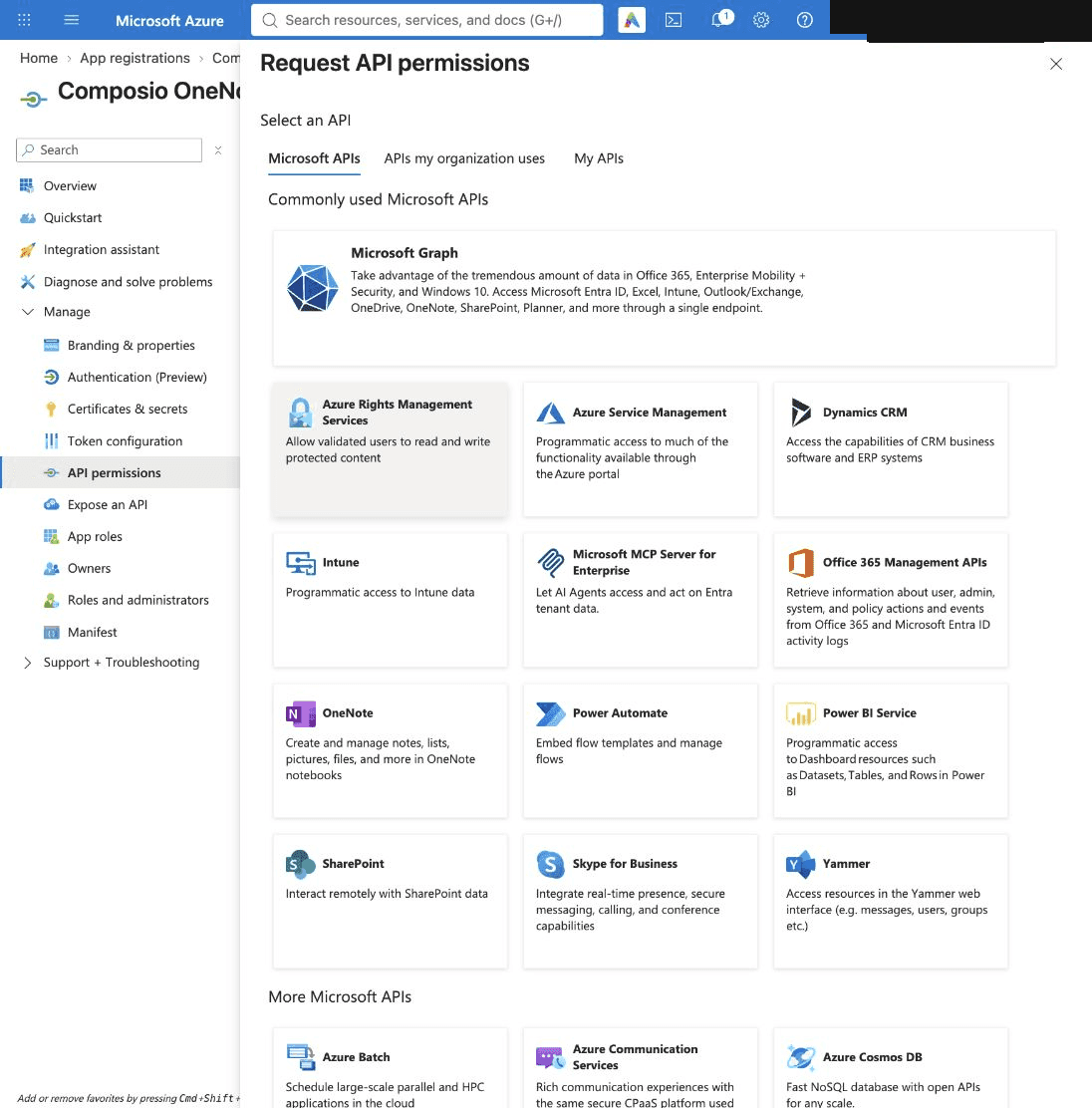The width and height of the screenshot is (1092, 1108).
Task: Open the Cloud Shell icon
Action: pos(674,20)
